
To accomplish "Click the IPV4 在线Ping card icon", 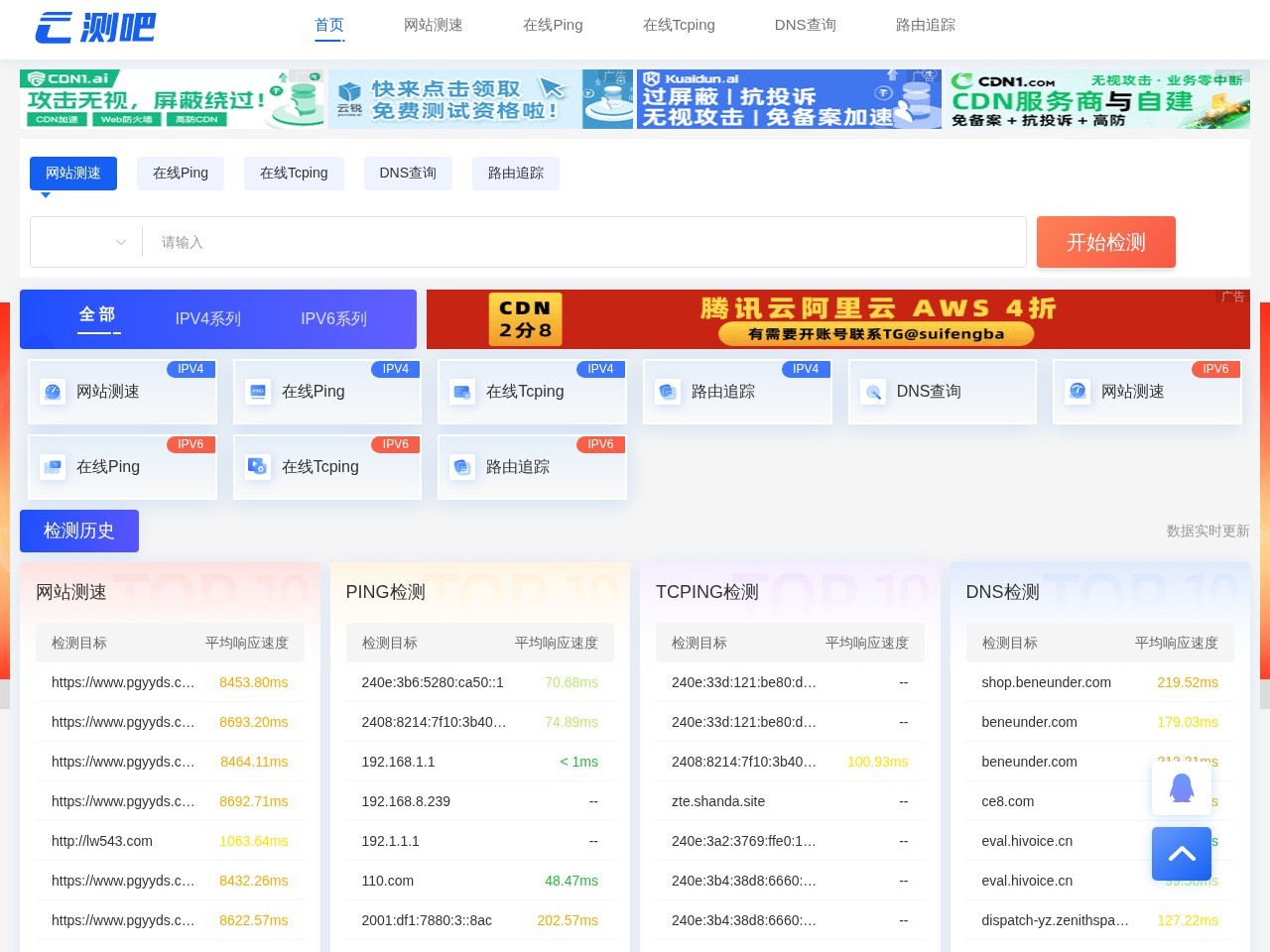I will click(x=258, y=392).
